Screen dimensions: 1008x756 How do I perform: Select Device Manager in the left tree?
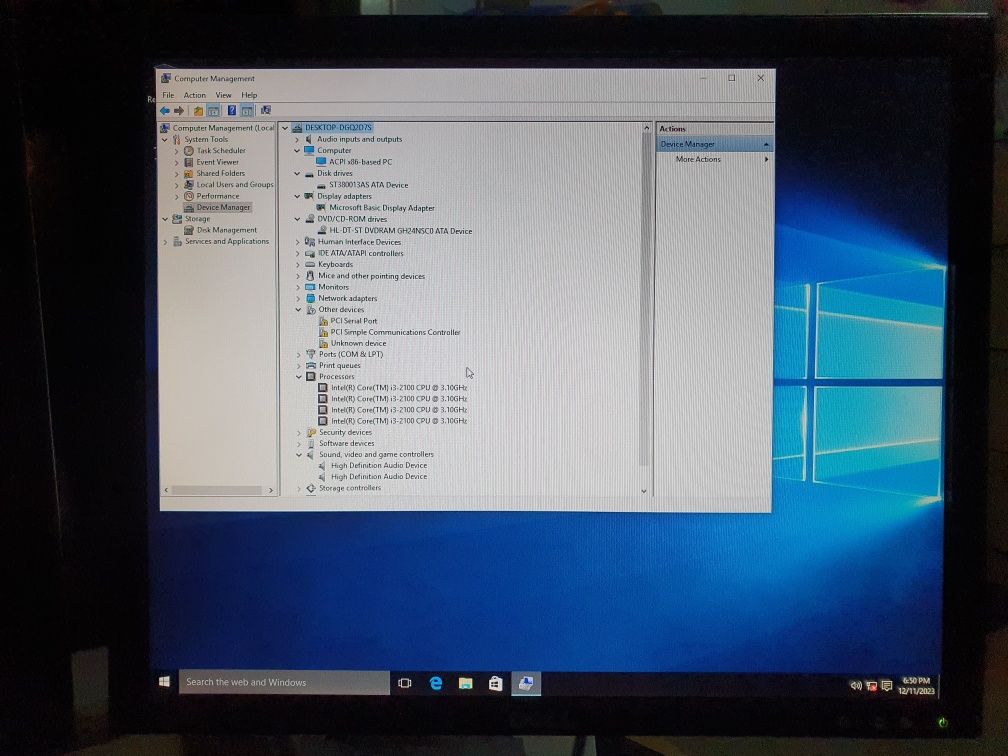pos(223,208)
